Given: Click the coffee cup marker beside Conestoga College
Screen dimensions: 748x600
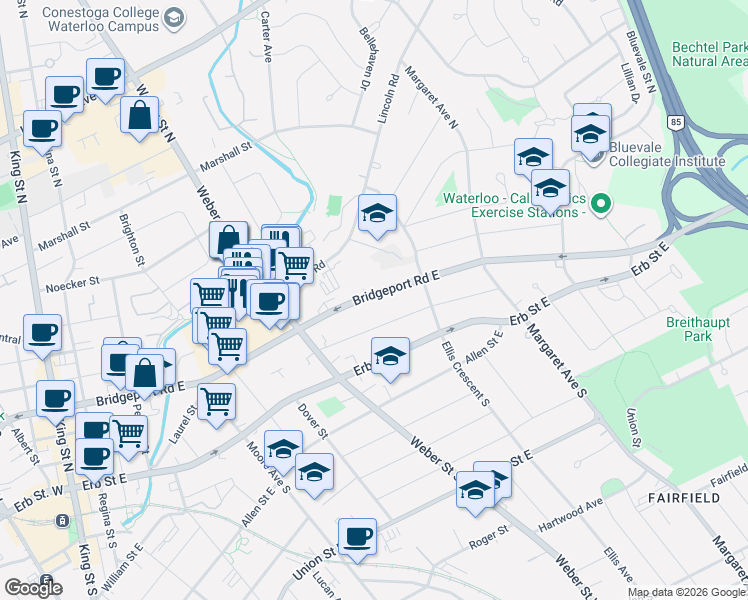Looking at the screenshot, I should click(105, 80).
